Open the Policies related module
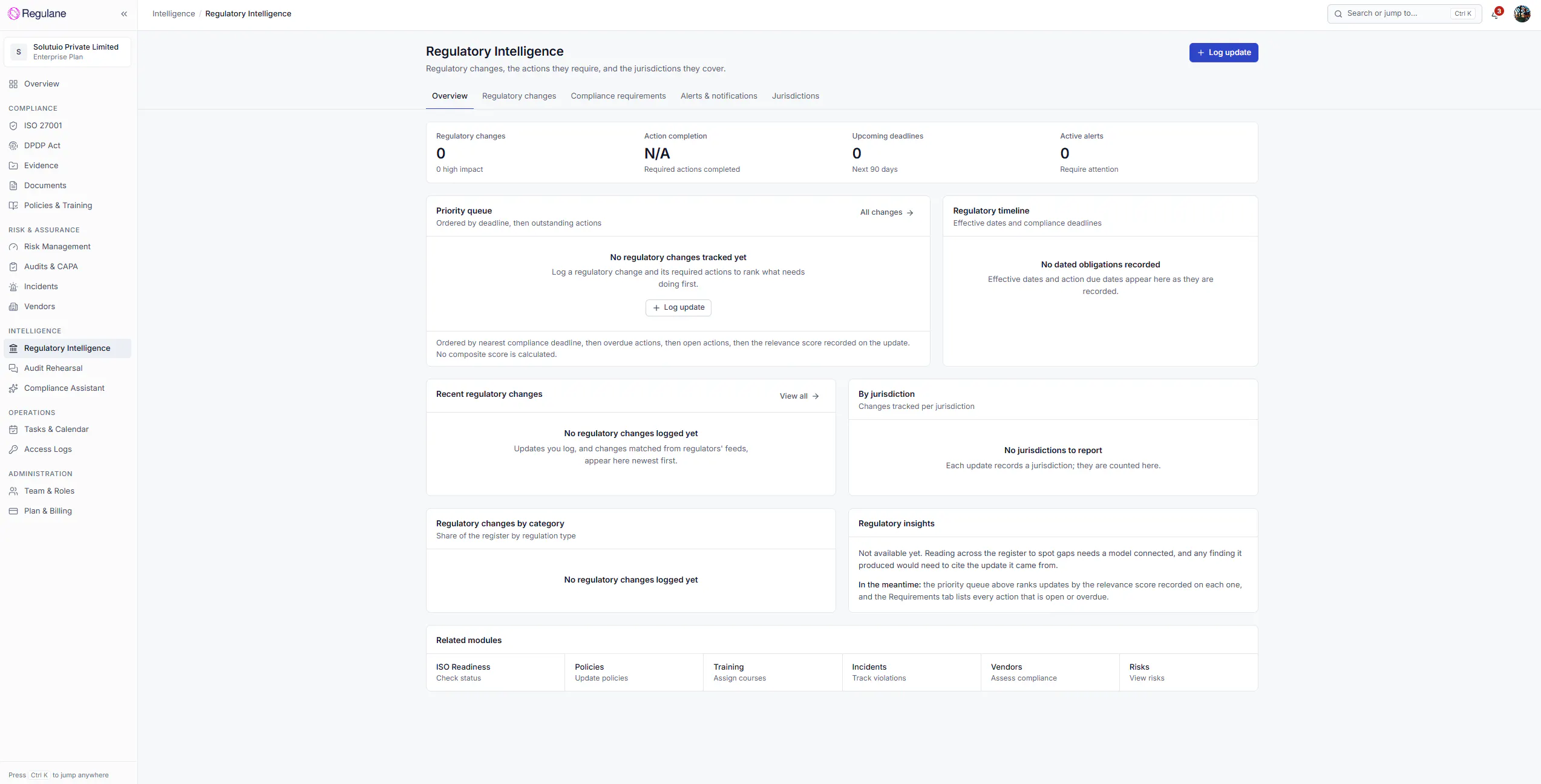 click(633, 672)
